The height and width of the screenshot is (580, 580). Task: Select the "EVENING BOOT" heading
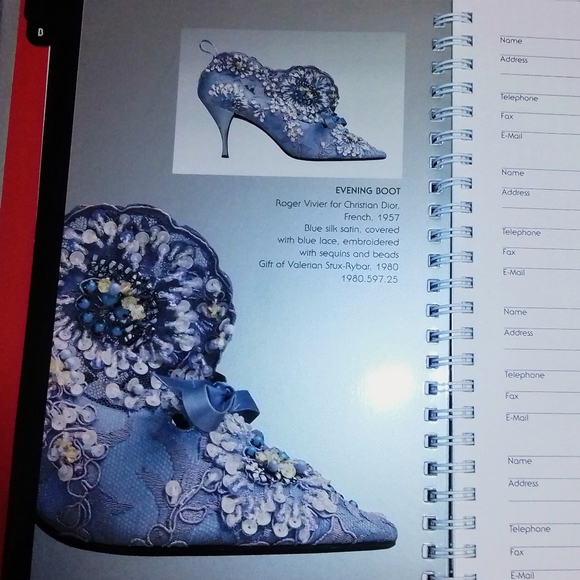tap(368, 191)
